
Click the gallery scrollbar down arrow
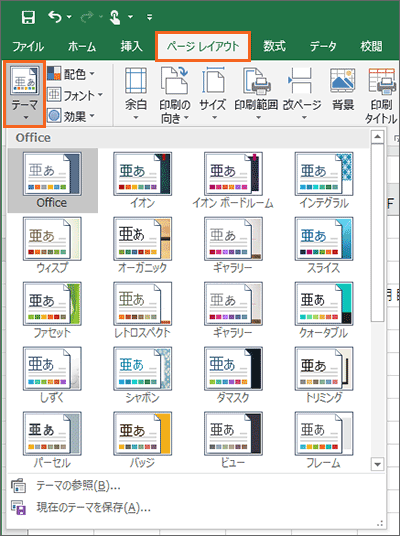pos(377,464)
